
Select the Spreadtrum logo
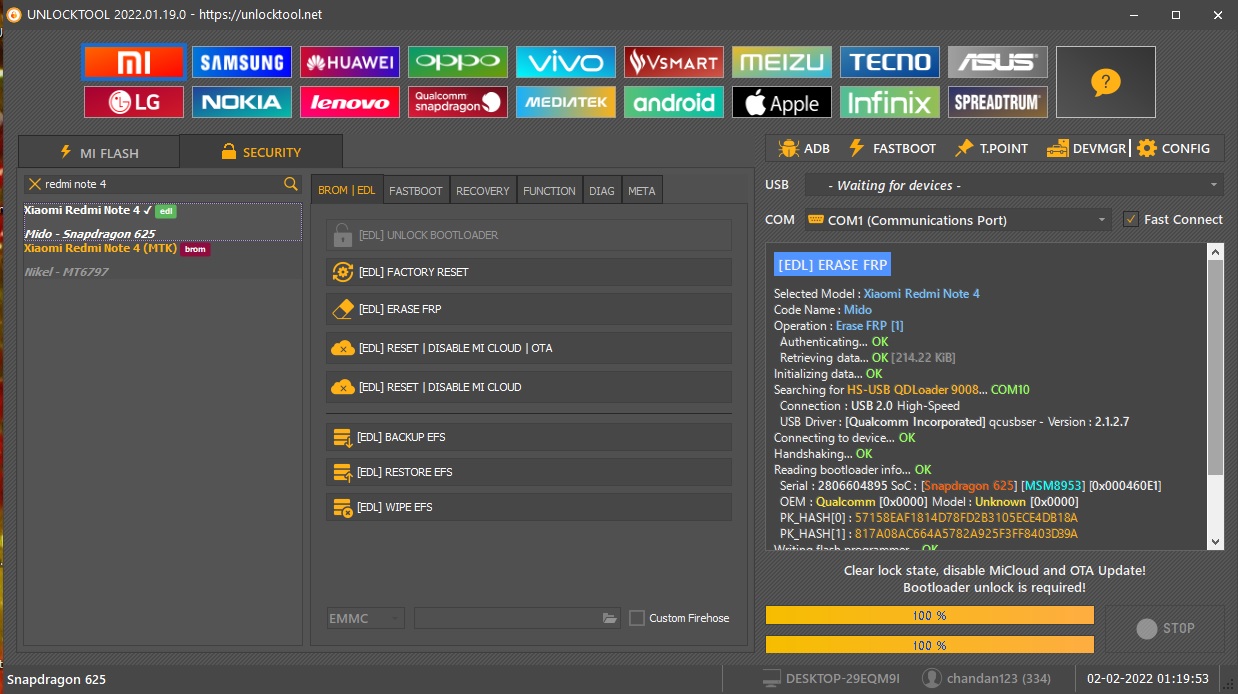click(x=998, y=102)
